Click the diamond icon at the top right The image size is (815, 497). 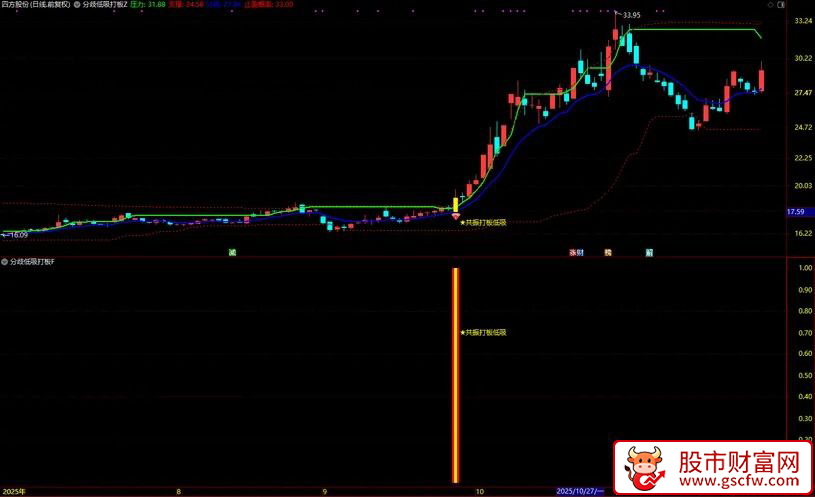point(770,4)
